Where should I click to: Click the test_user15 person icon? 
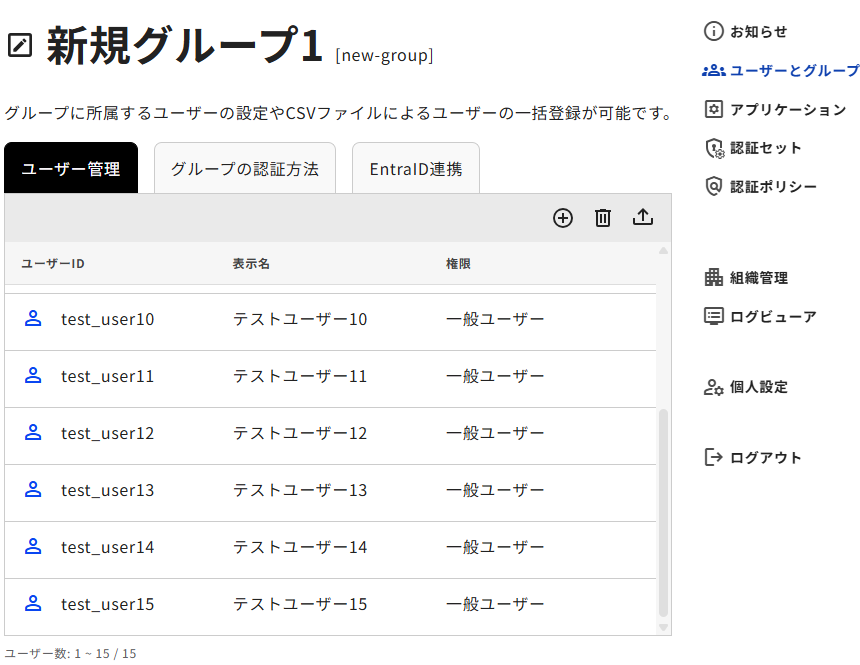pyautogui.click(x=33, y=604)
